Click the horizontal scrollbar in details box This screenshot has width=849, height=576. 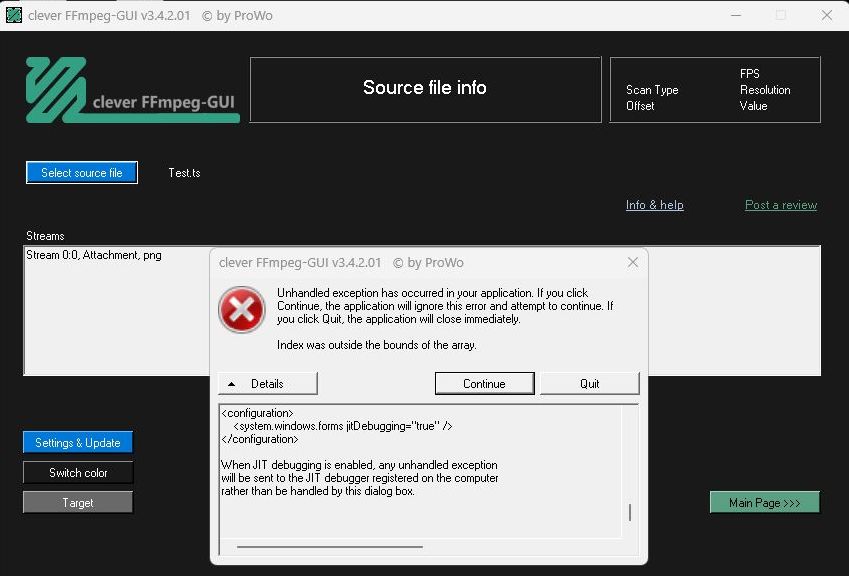coord(330,547)
